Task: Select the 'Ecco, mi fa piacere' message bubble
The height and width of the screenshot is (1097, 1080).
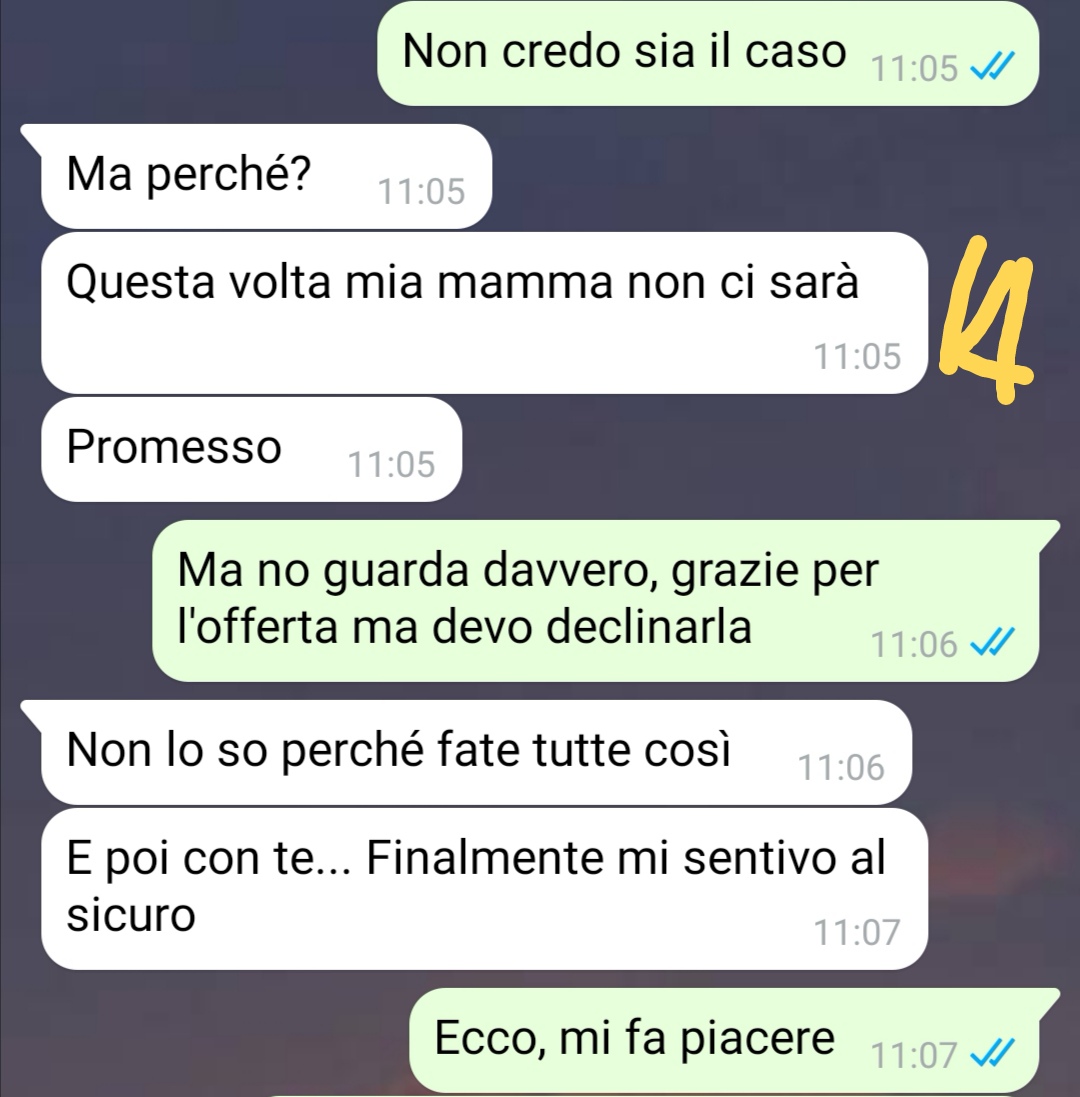Action: (724, 1040)
